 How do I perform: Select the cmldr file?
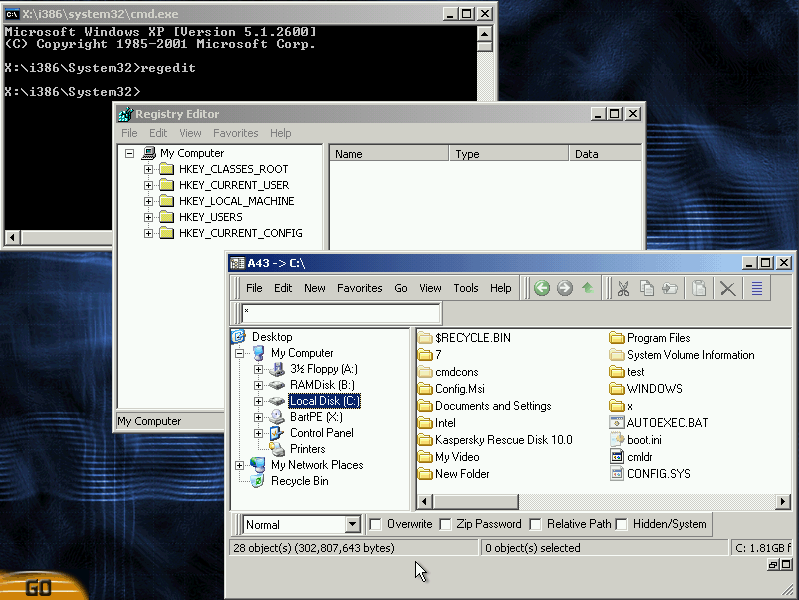[x=640, y=457]
